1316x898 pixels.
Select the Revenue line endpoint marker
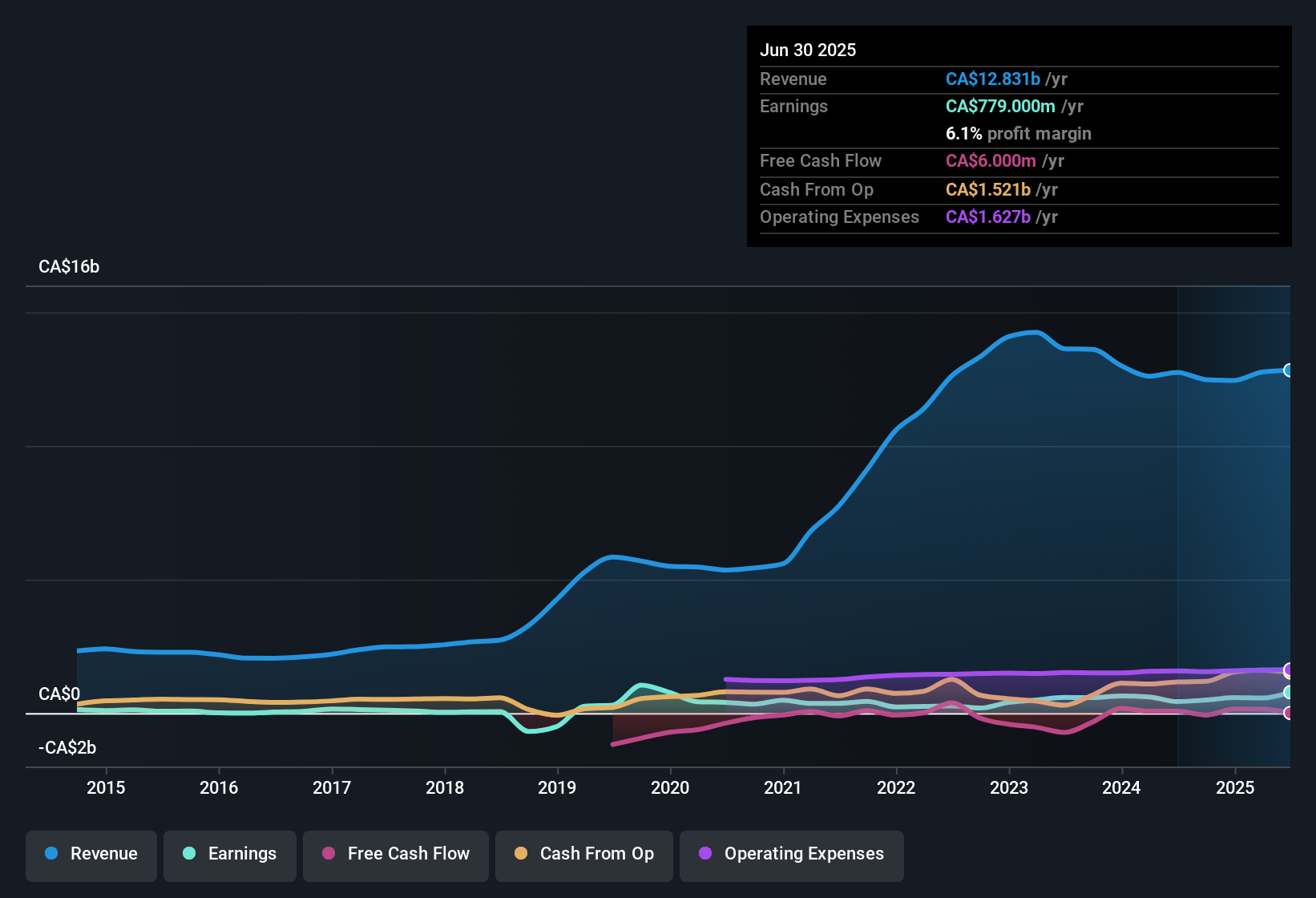[x=1289, y=370]
